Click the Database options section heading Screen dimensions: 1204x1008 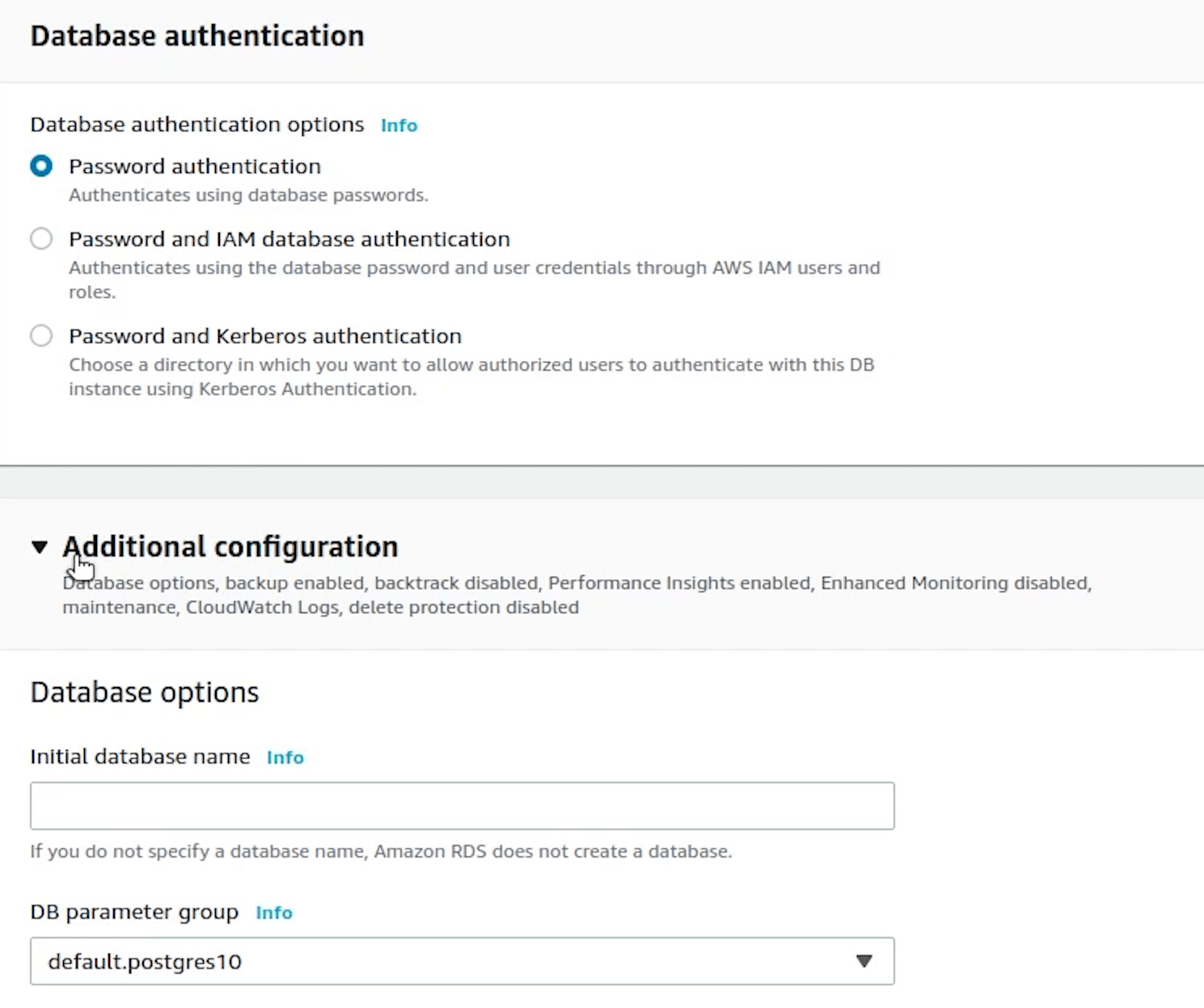point(145,693)
